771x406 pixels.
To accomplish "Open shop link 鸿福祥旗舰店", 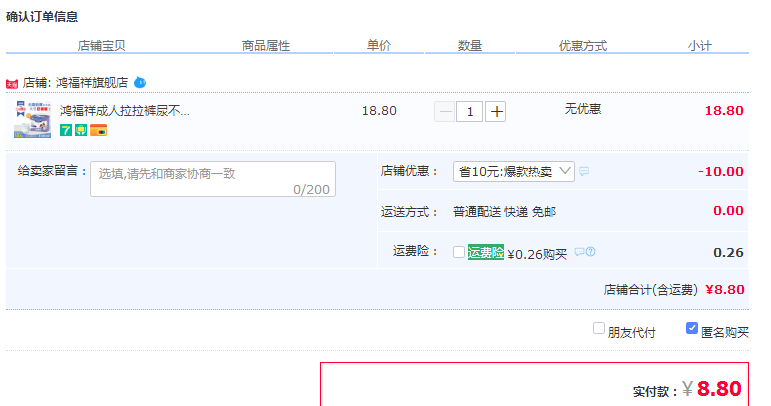I will click(x=92, y=83).
